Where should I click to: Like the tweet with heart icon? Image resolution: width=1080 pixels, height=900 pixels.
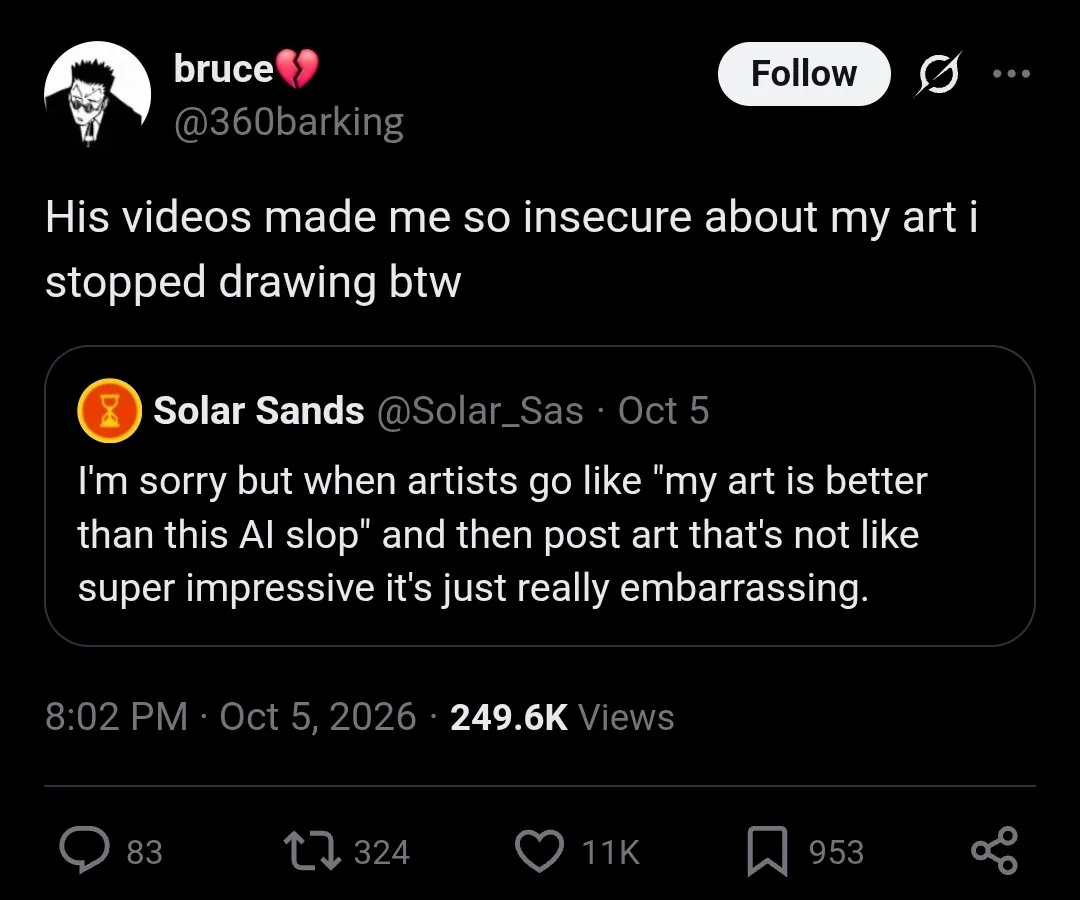[539, 851]
